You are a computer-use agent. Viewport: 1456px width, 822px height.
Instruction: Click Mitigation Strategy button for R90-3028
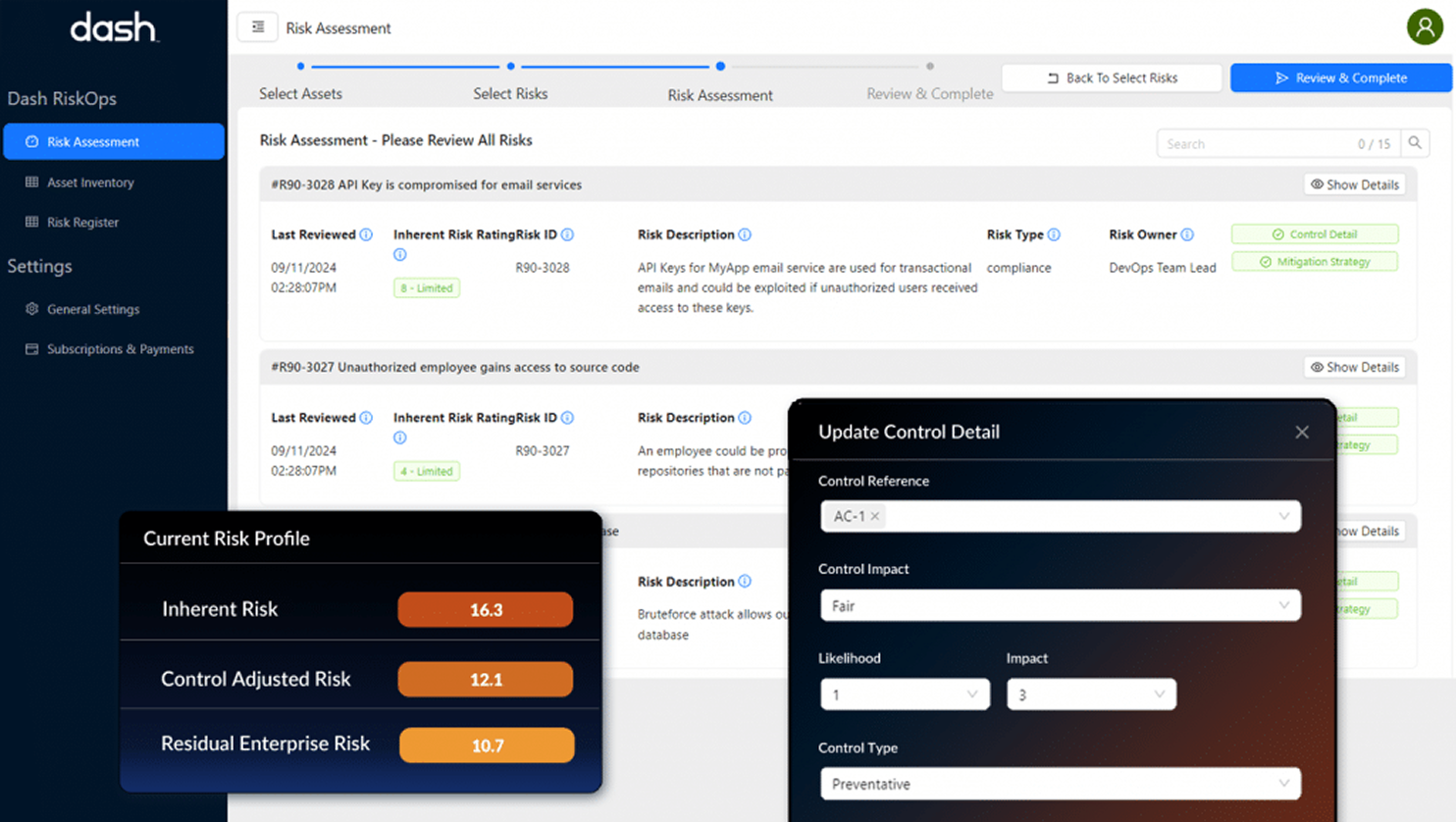pyautogui.click(x=1315, y=262)
